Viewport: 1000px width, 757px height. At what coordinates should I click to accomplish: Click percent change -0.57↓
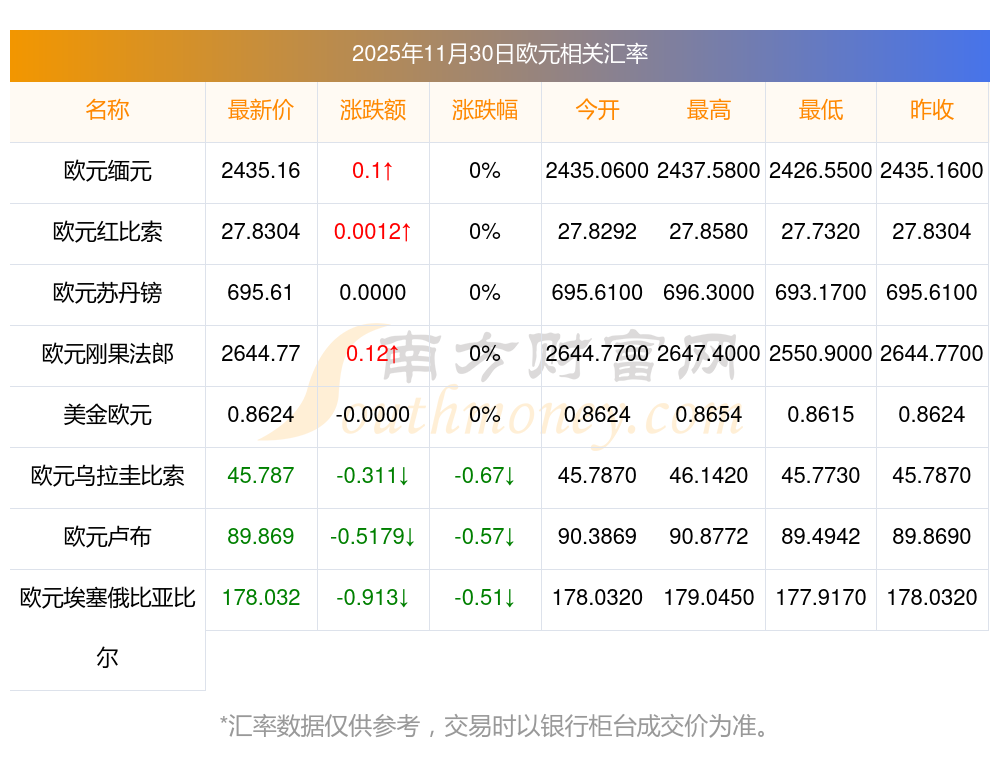[x=485, y=536]
